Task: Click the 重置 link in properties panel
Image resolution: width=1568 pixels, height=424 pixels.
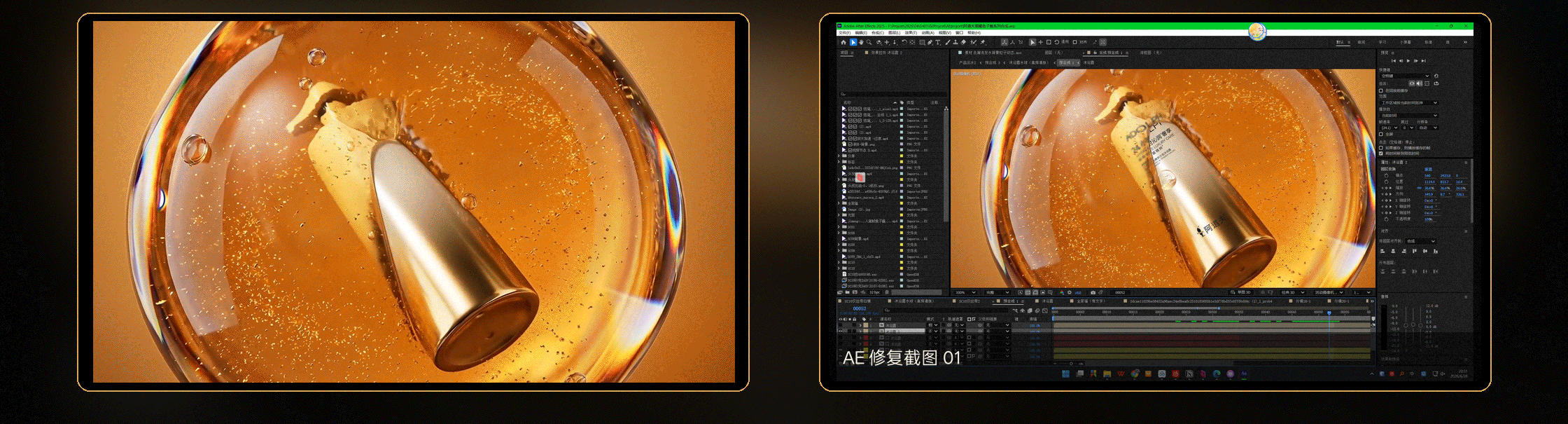Action: click(x=1428, y=170)
